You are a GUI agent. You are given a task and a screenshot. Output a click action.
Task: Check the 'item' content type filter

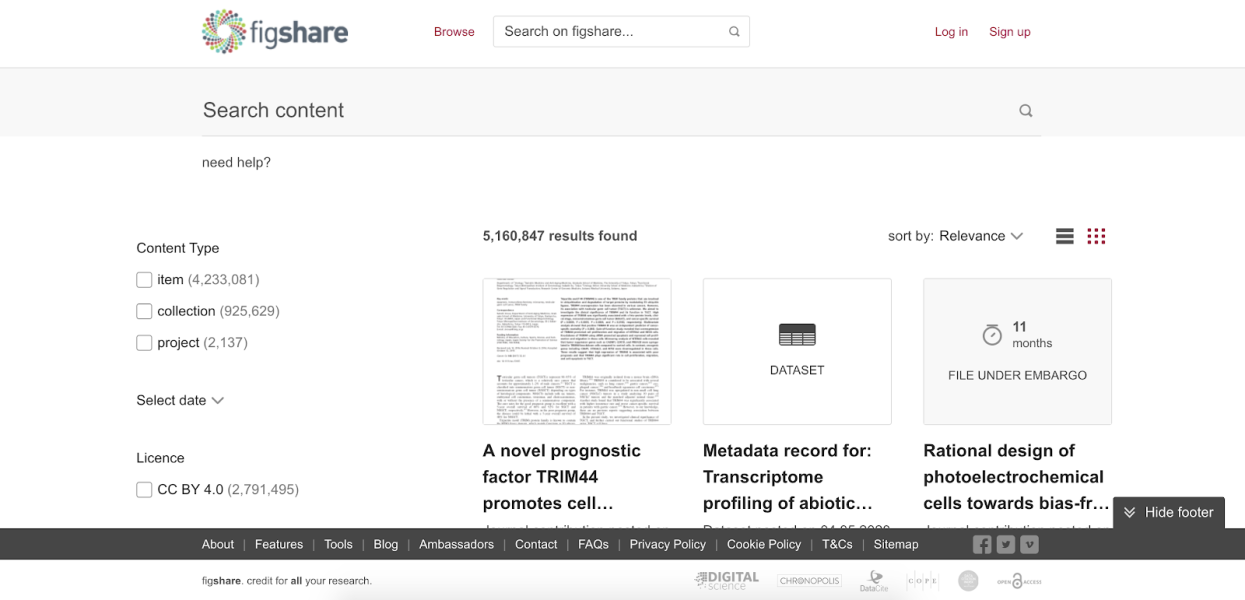tap(144, 280)
